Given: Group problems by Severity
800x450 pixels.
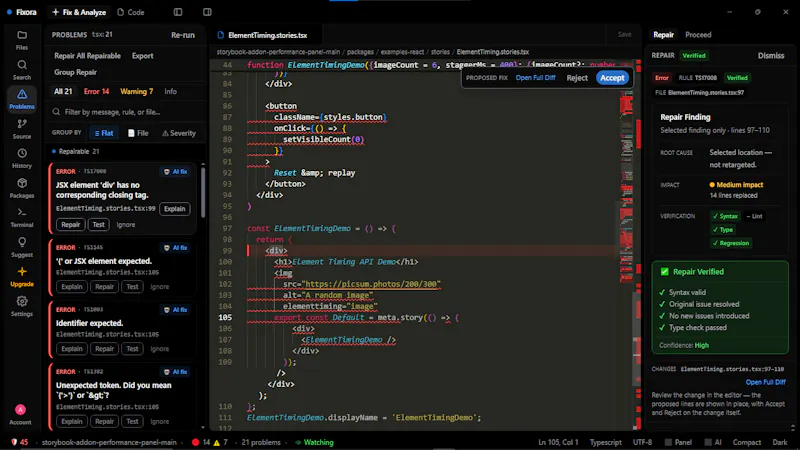Looking at the screenshot, I should pyautogui.click(x=179, y=133).
